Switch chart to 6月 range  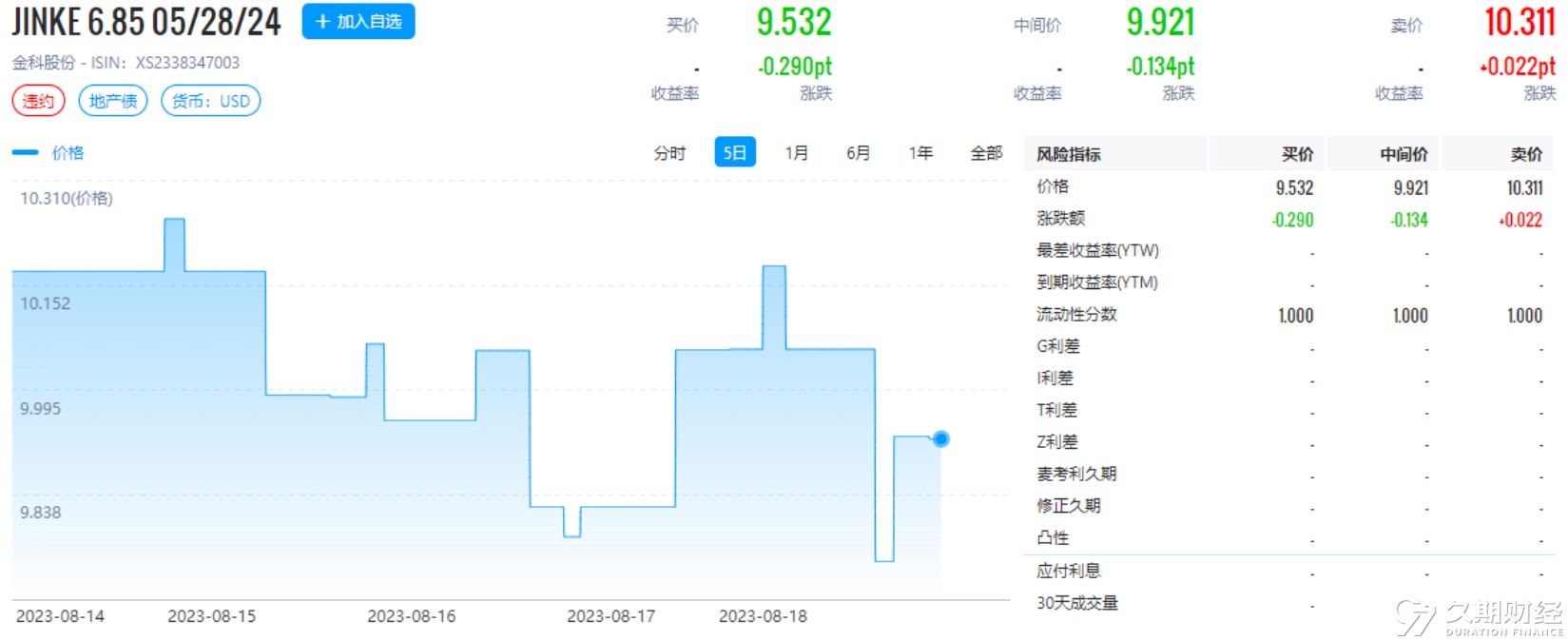point(858,153)
